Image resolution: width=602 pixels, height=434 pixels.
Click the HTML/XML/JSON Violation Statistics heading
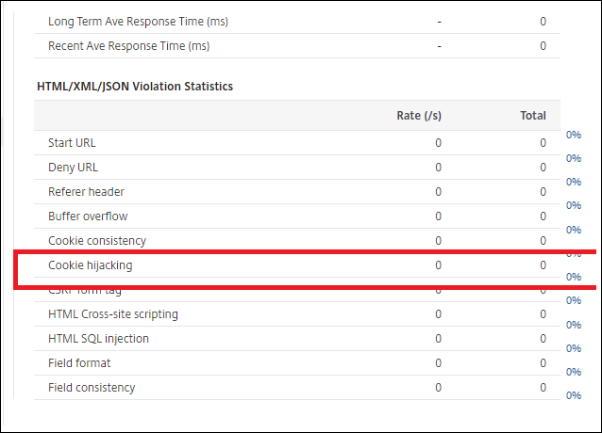(x=134, y=87)
